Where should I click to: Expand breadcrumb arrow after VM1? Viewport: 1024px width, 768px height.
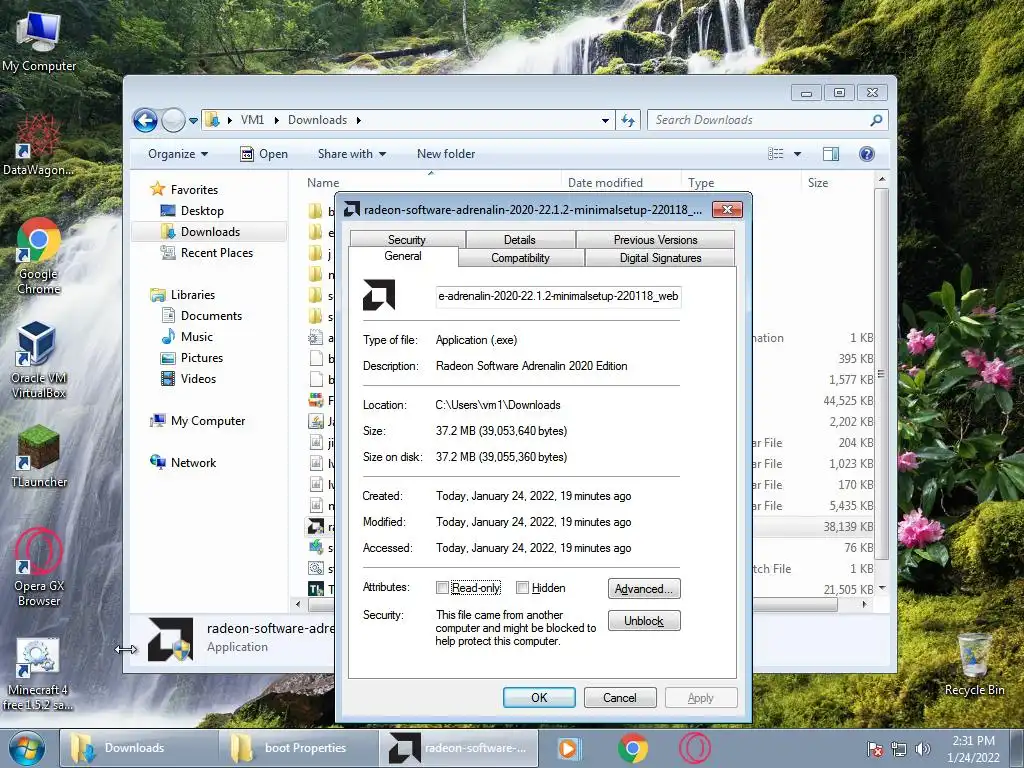click(x=276, y=120)
